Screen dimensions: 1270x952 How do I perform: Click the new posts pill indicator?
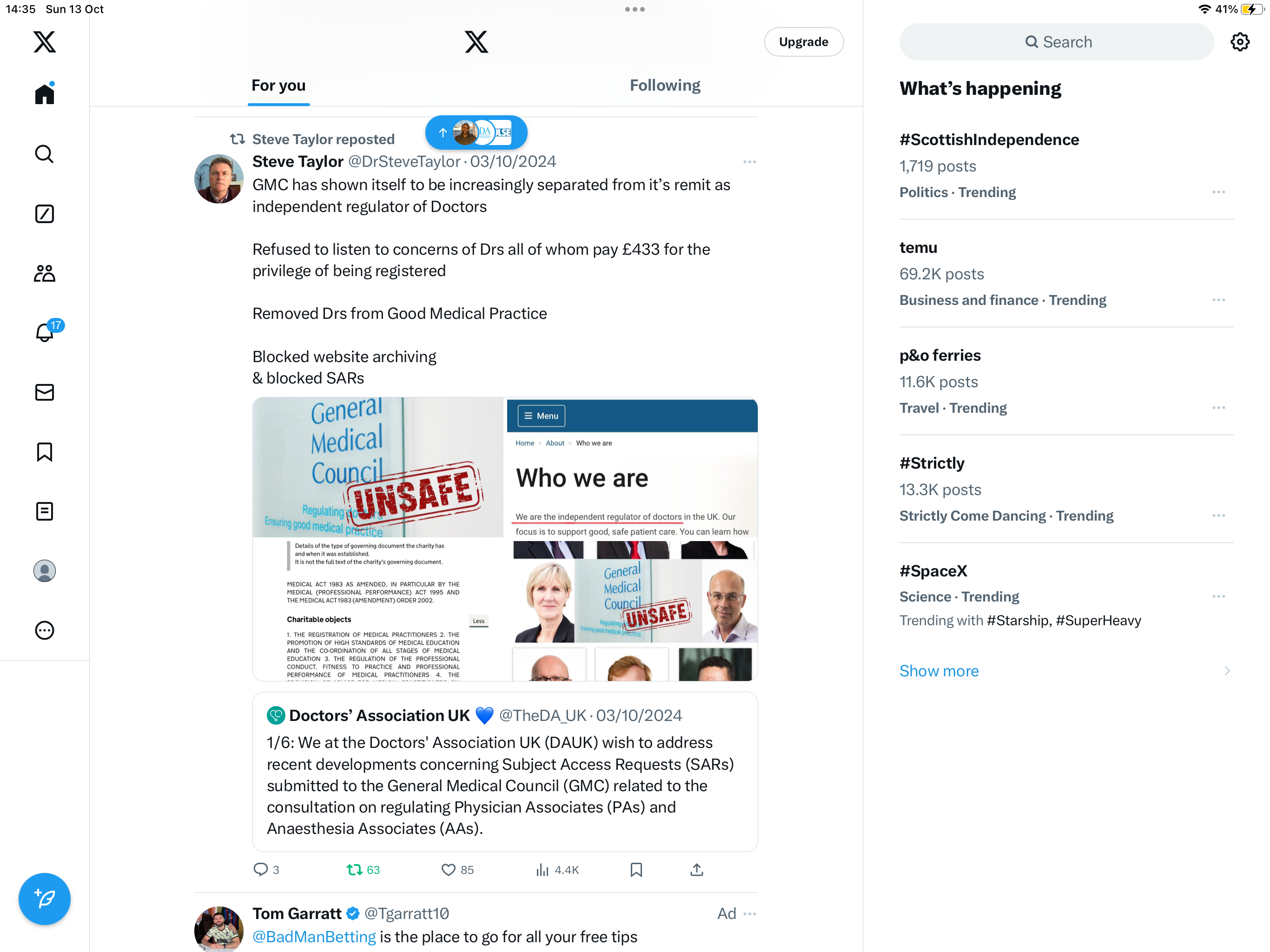476,132
